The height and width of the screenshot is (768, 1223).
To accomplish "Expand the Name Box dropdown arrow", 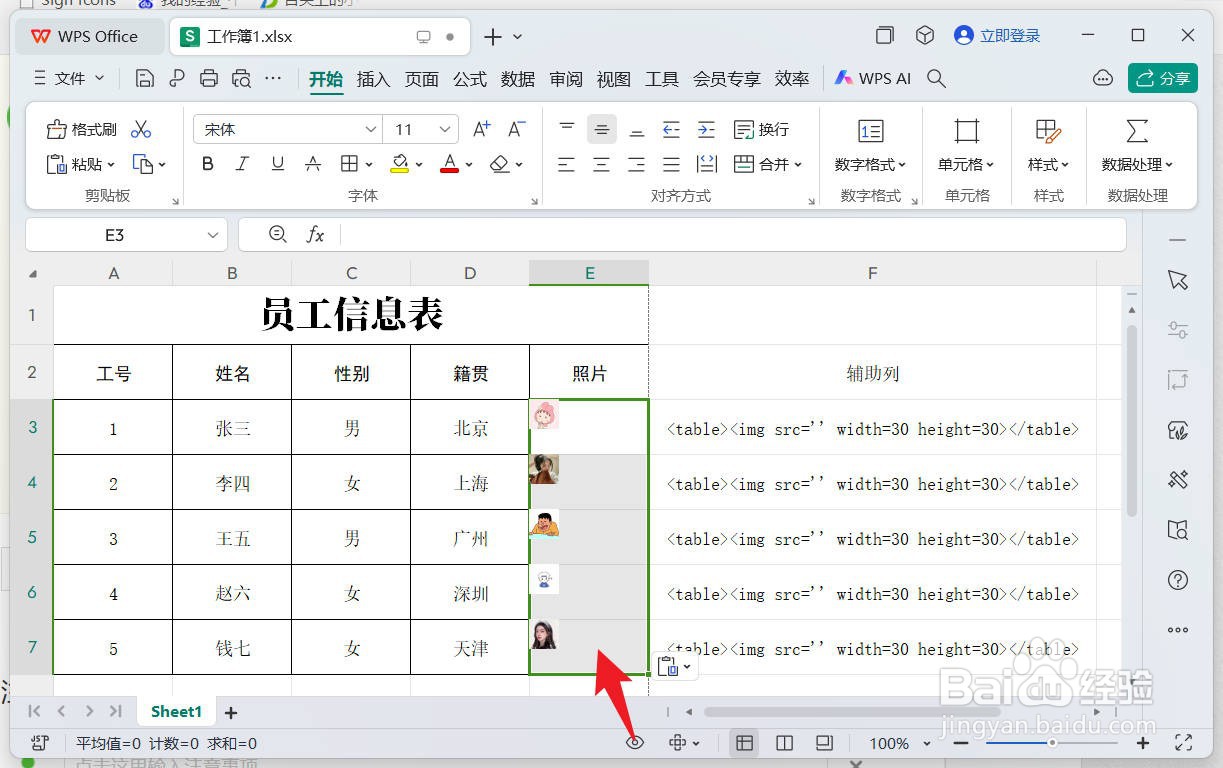I will [212, 235].
